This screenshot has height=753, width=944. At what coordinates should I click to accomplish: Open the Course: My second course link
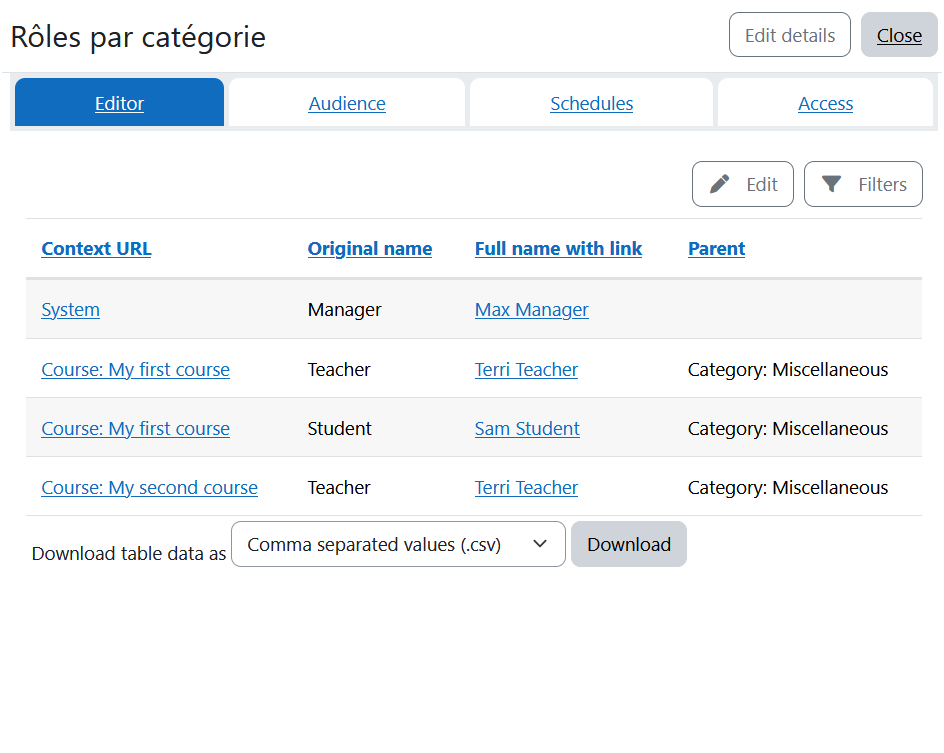(x=149, y=488)
